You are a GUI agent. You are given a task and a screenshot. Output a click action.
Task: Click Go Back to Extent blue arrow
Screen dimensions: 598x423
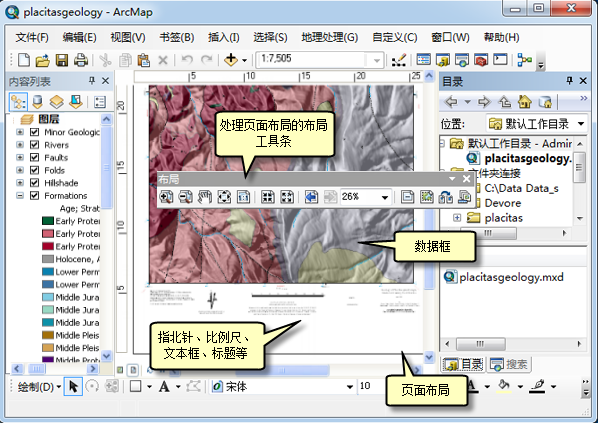311,197
